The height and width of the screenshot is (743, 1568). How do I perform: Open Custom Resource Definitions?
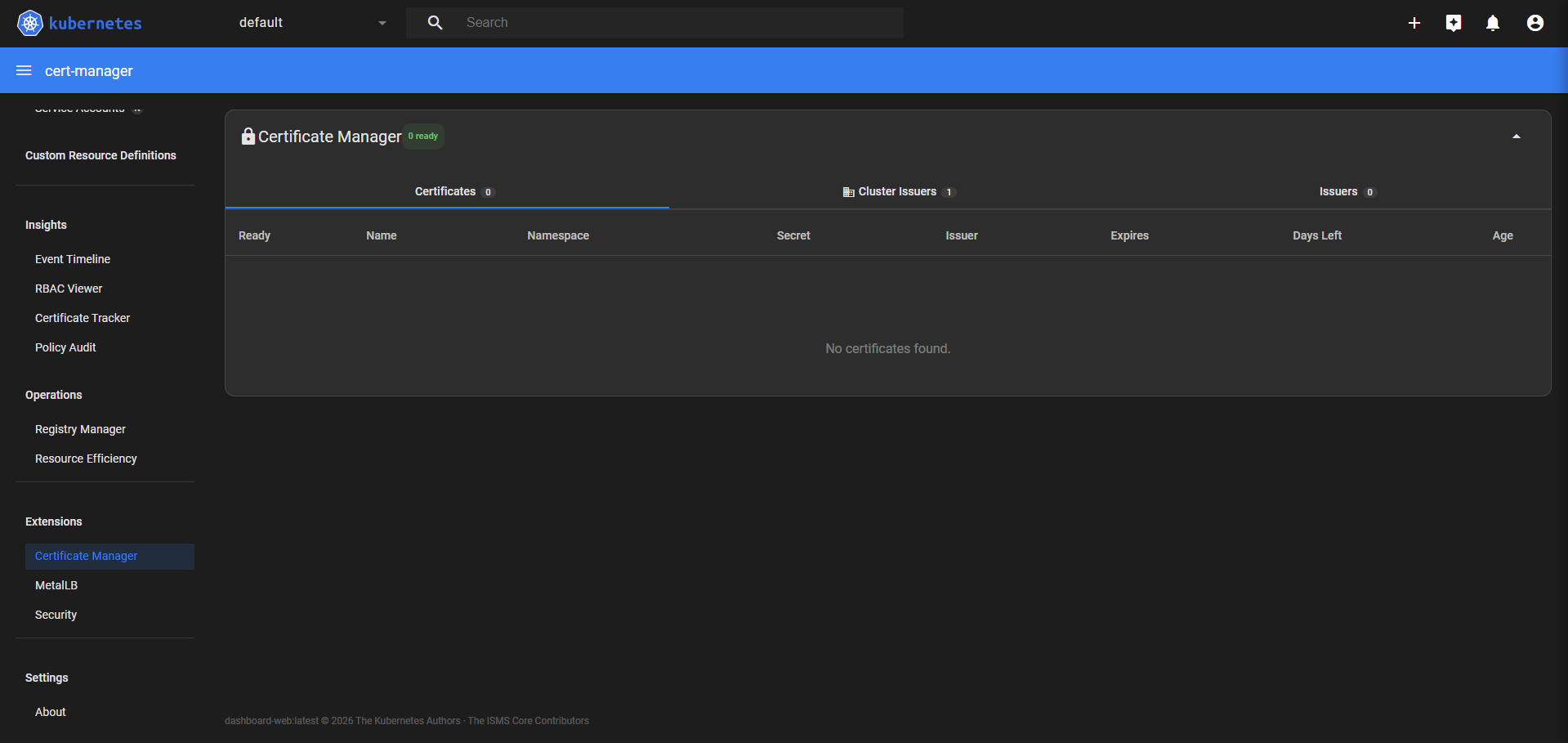[x=101, y=155]
